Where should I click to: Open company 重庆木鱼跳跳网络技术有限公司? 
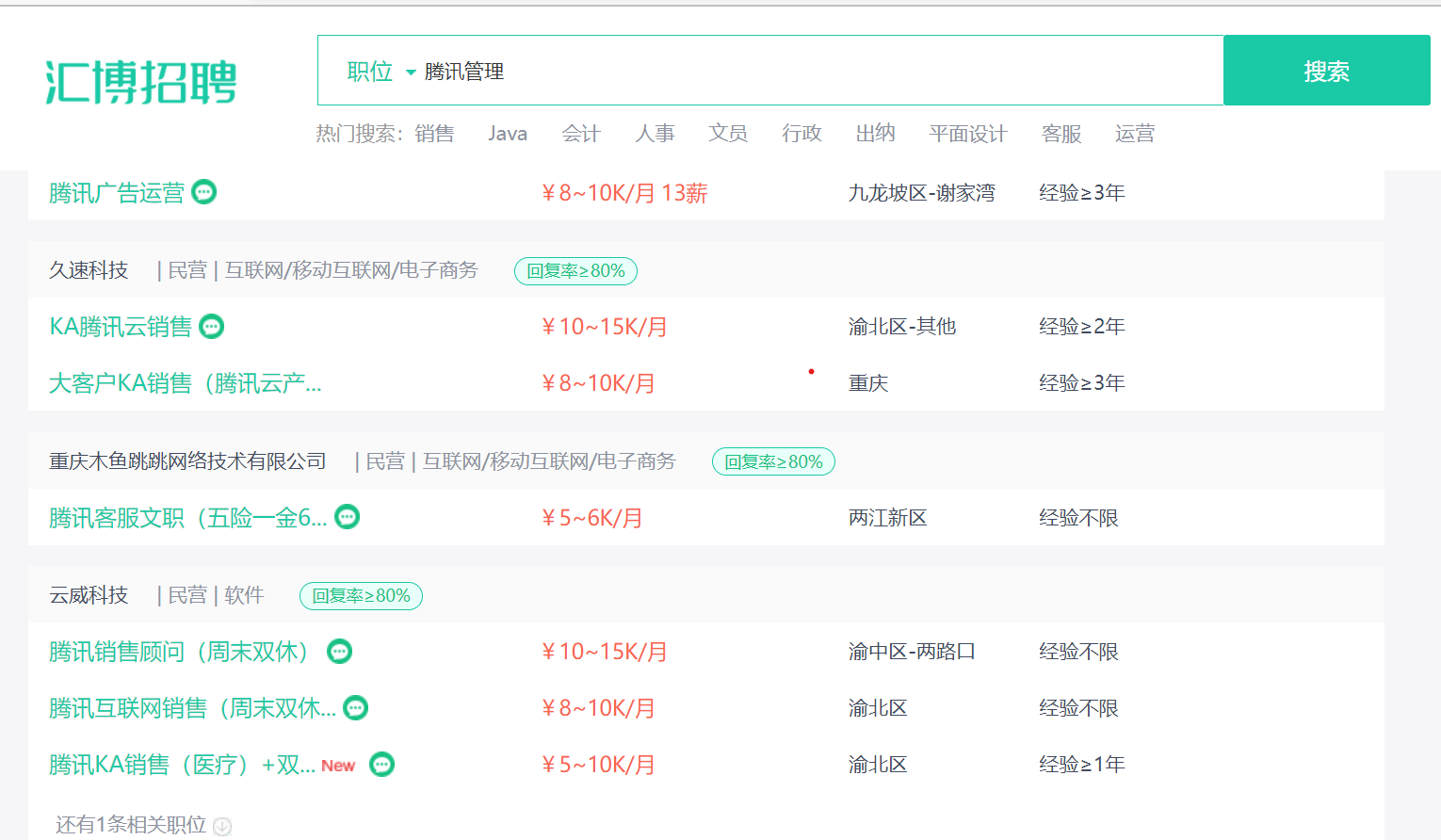(x=187, y=461)
